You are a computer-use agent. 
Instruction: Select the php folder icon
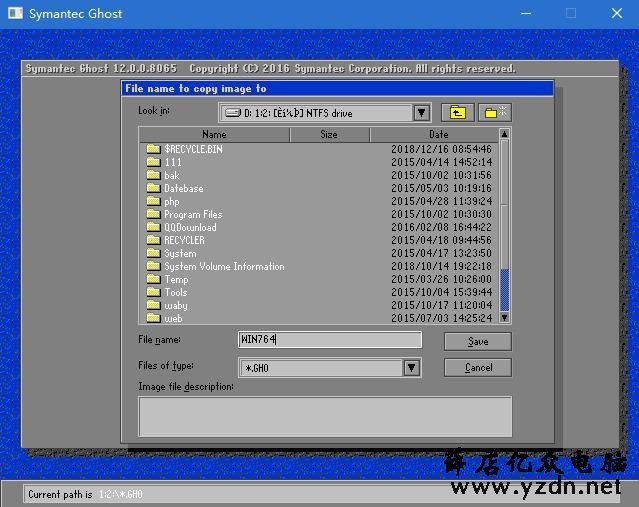click(153, 201)
